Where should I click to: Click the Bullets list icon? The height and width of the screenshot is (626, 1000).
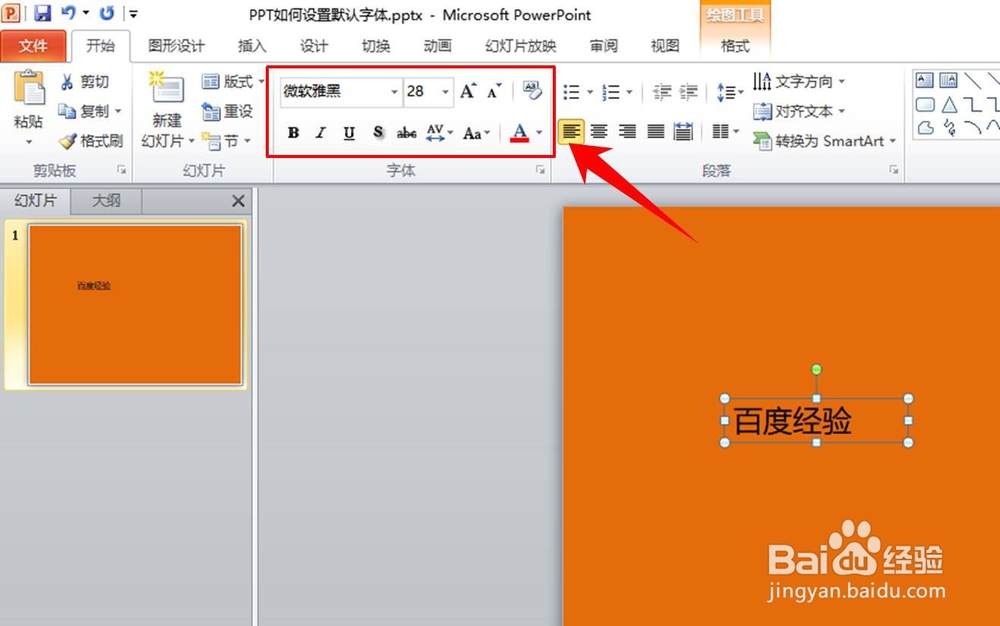(x=572, y=92)
